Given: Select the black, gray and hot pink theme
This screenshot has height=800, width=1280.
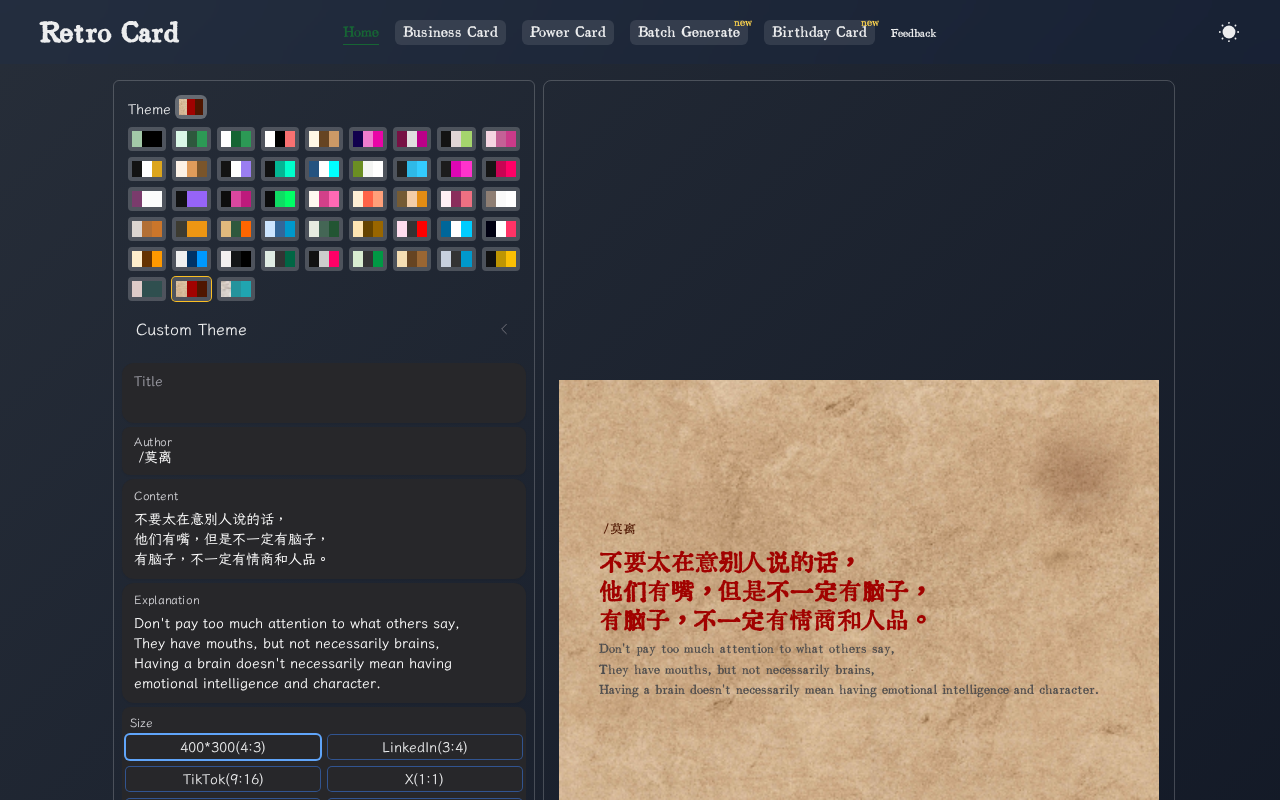Looking at the screenshot, I should click(324, 259).
